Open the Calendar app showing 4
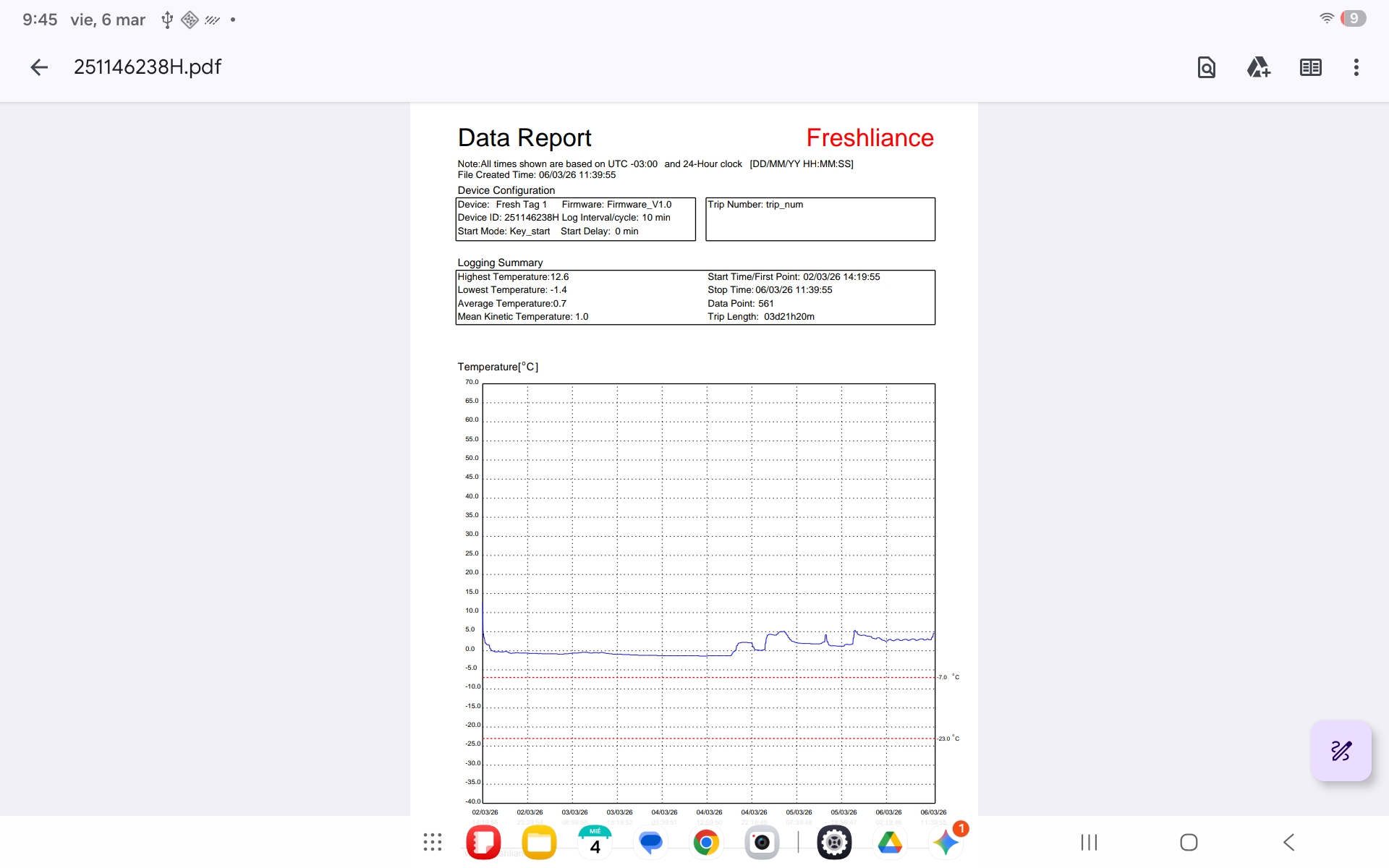The image size is (1389, 868). click(x=595, y=842)
